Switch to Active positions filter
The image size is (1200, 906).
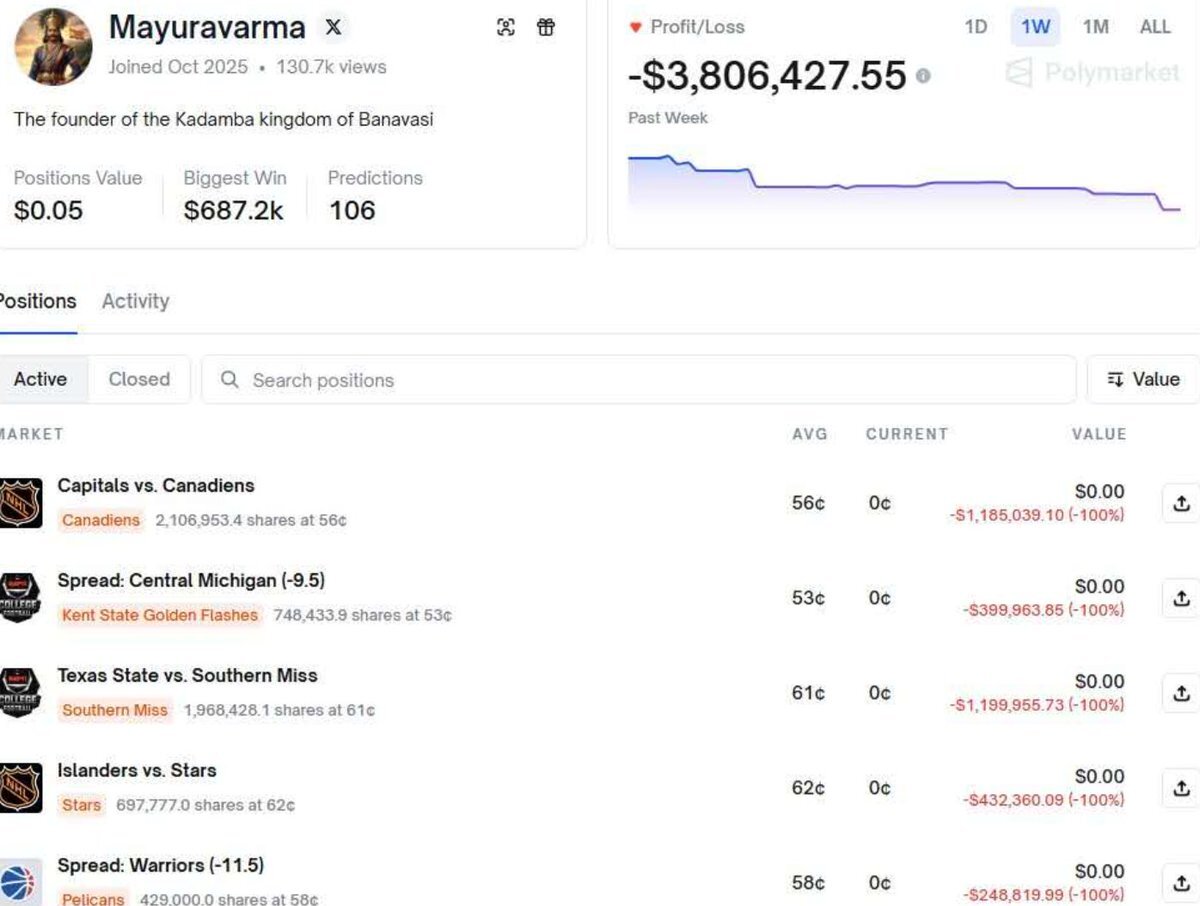pos(41,379)
